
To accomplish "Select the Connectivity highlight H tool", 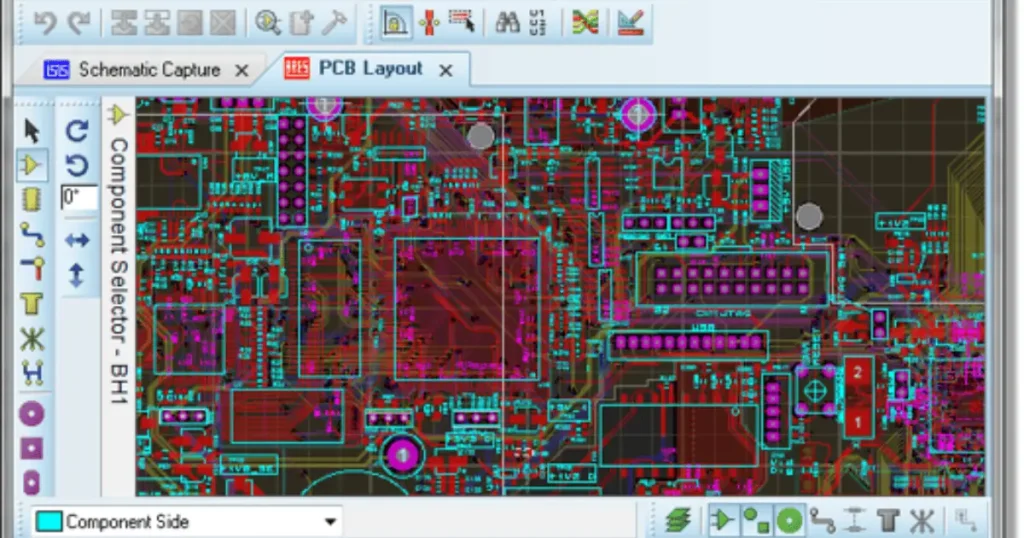I will coord(31,374).
